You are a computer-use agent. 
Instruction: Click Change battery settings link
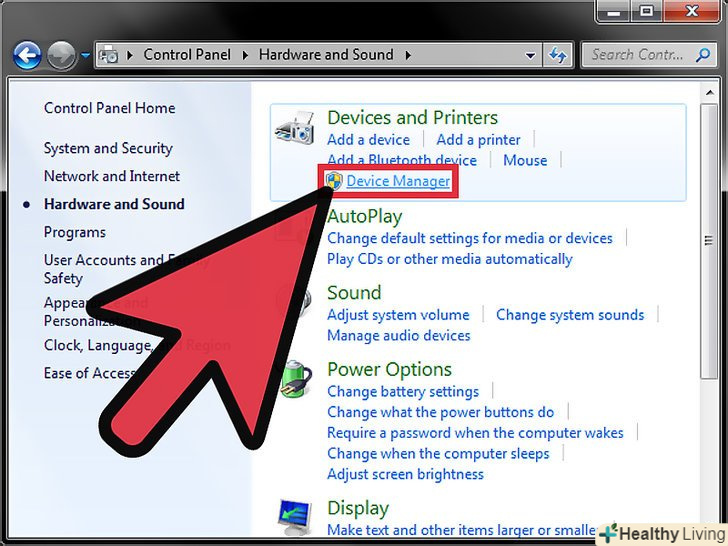403,391
